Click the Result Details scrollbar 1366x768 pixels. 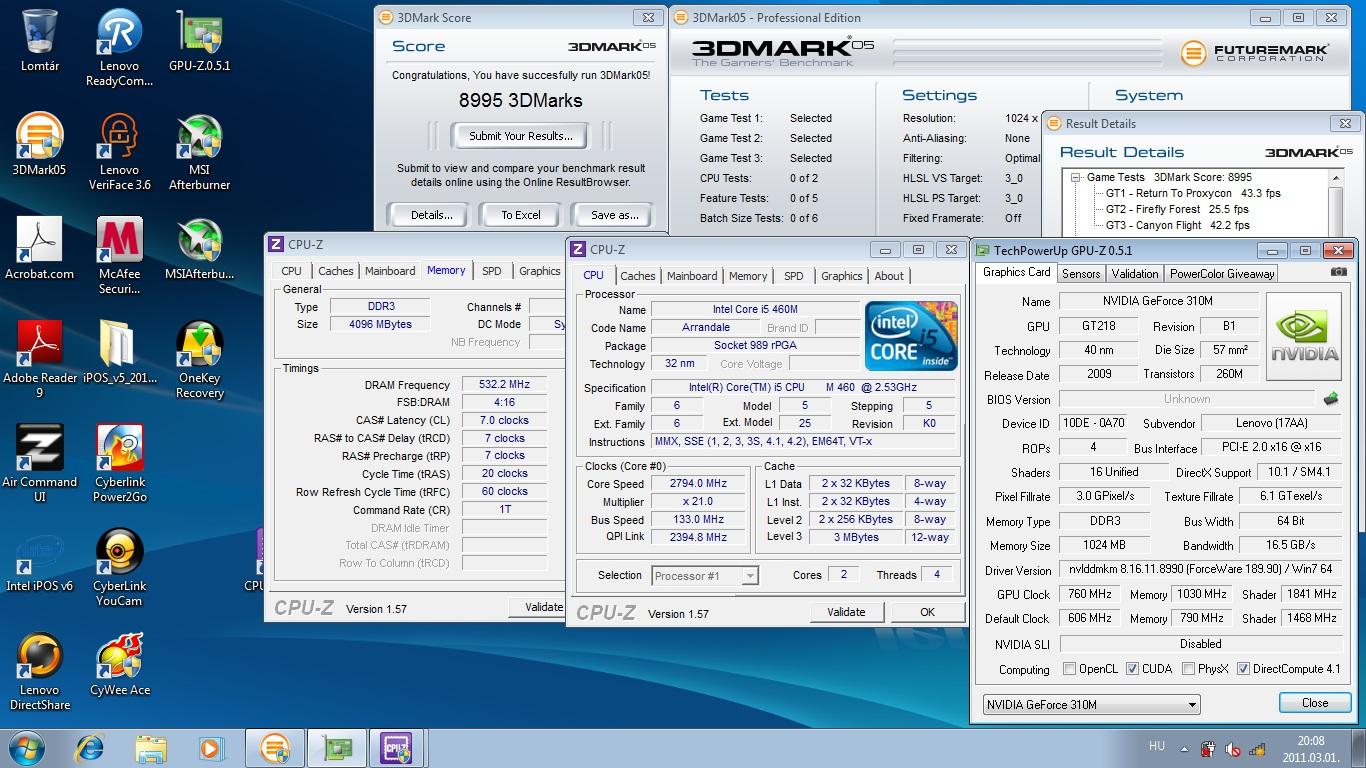(x=1336, y=202)
